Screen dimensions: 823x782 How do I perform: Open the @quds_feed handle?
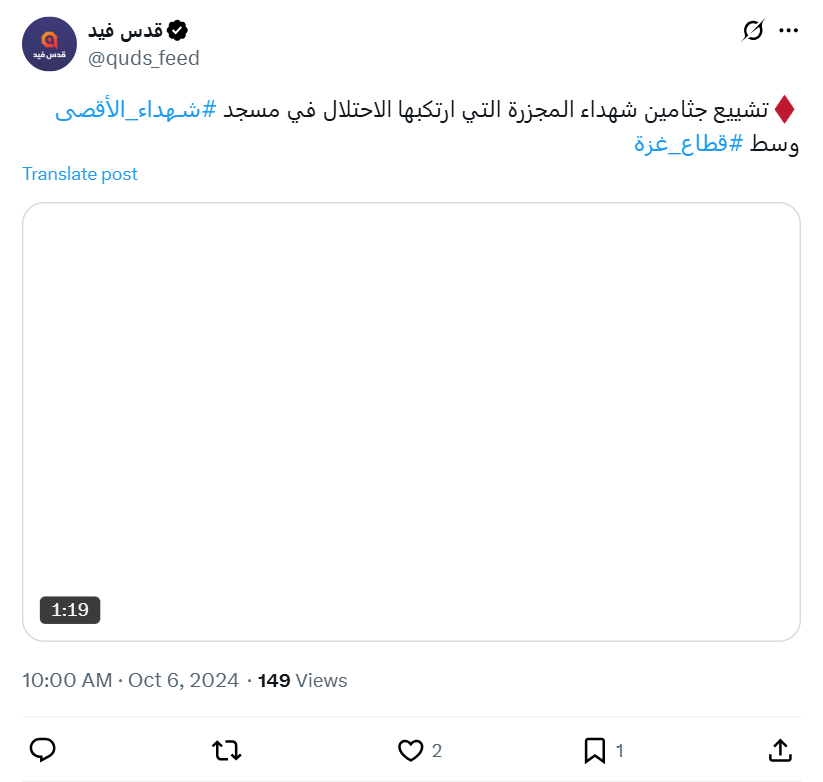click(x=144, y=58)
